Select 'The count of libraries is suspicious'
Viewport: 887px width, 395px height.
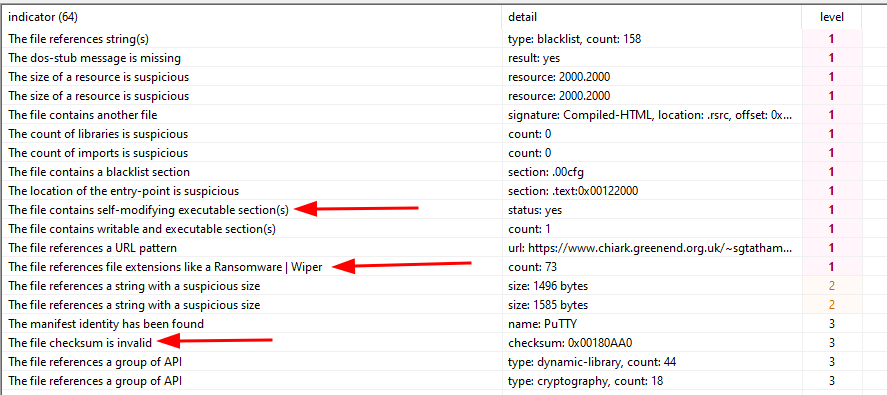(x=98, y=134)
